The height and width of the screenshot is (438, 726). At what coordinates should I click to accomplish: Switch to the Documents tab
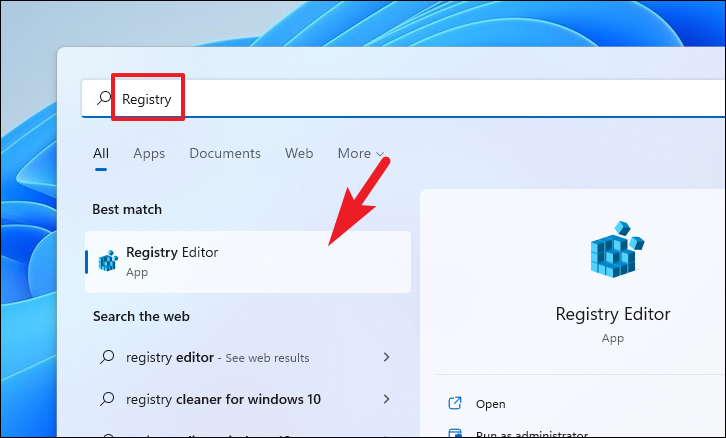point(225,153)
